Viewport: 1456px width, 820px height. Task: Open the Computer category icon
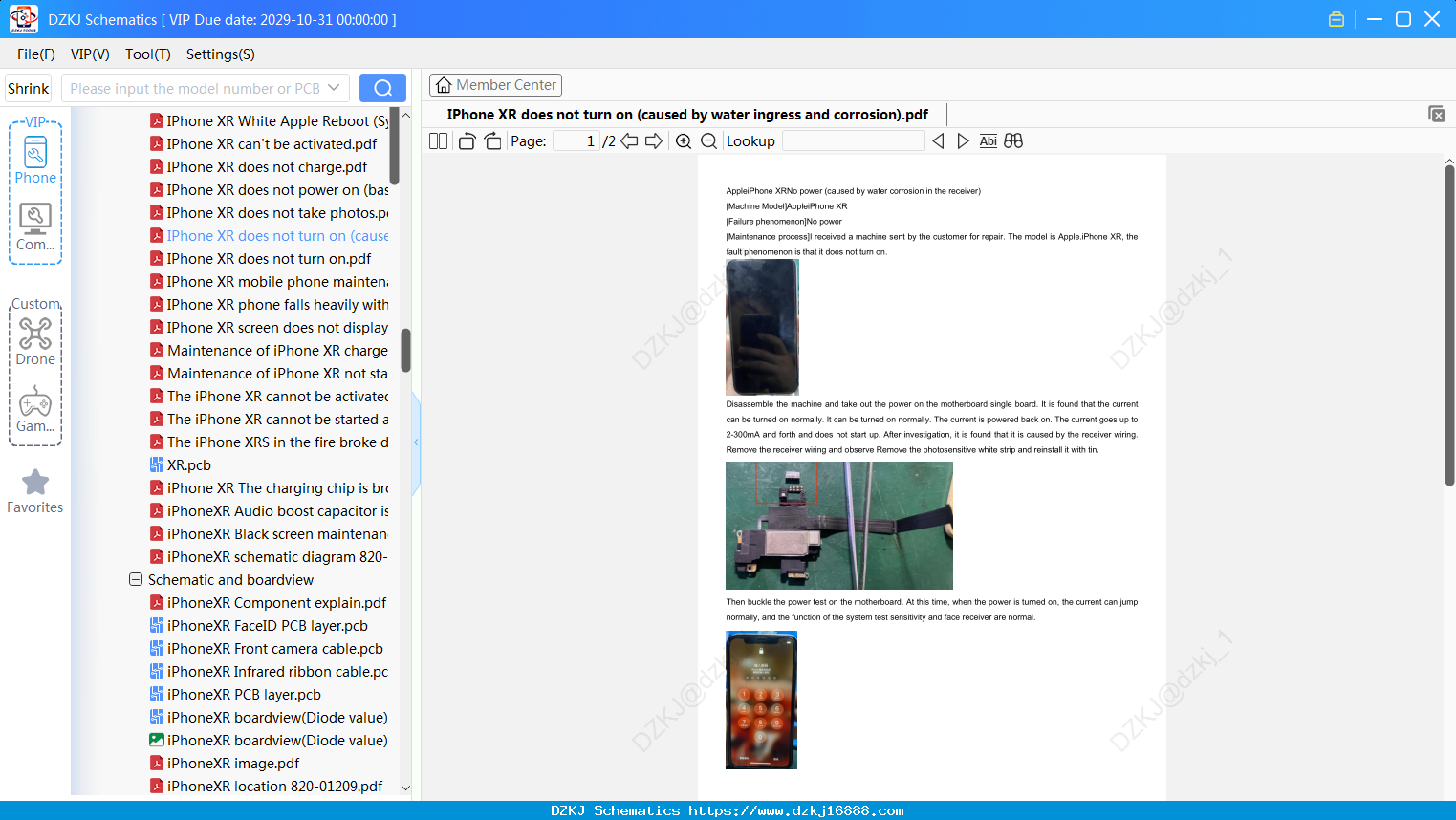click(x=35, y=227)
